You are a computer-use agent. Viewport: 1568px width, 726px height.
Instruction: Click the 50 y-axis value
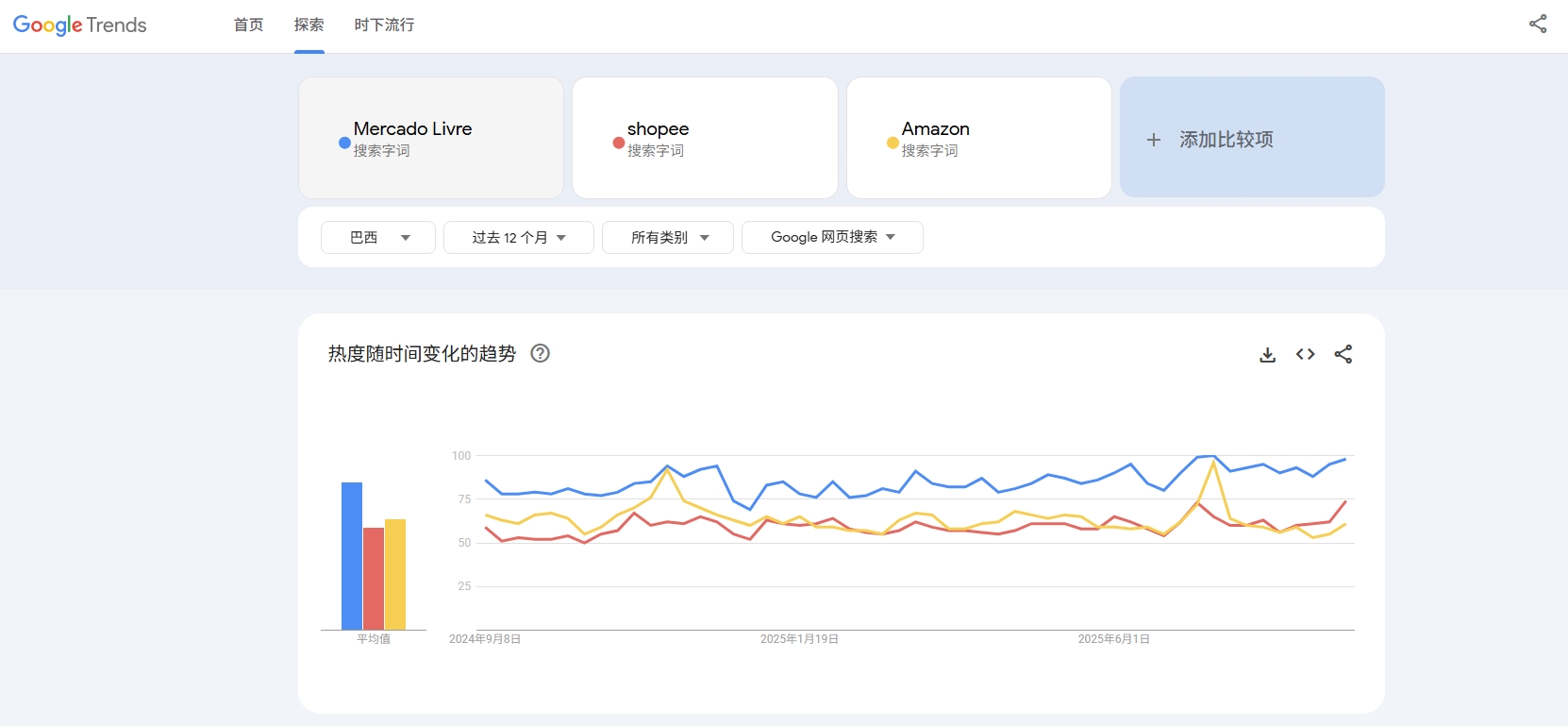(464, 543)
